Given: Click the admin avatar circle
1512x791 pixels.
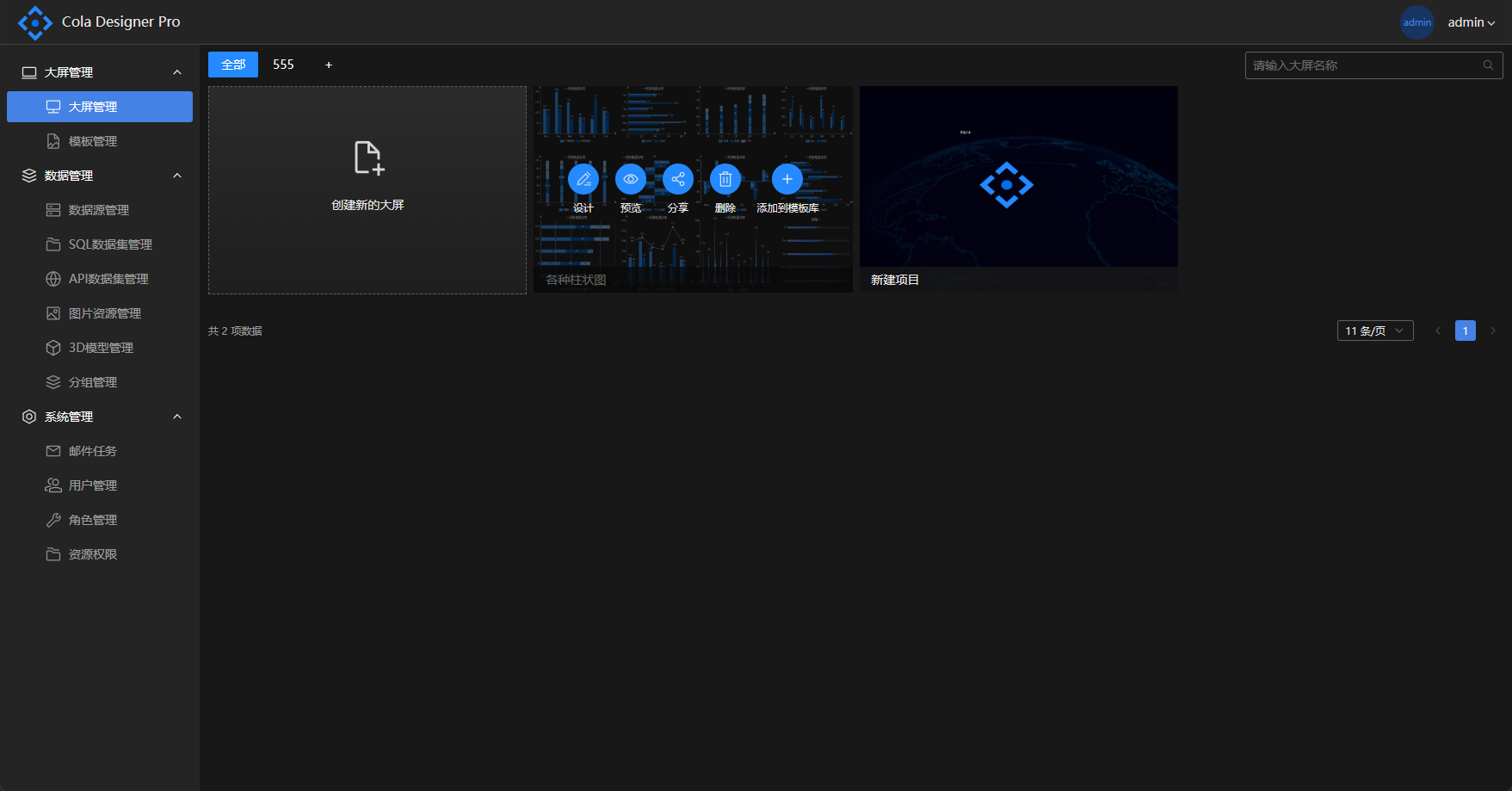Looking at the screenshot, I should click(1416, 22).
